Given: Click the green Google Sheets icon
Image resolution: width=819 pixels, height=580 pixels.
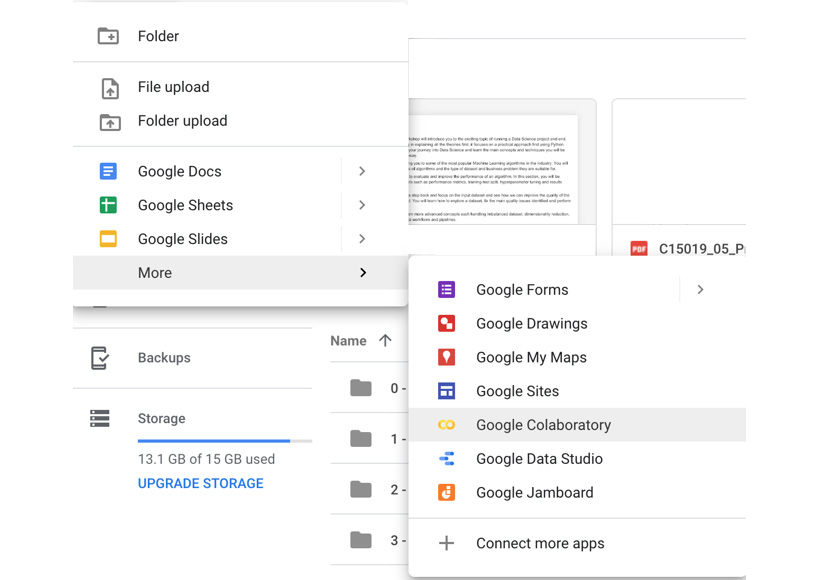Looking at the screenshot, I should [108, 205].
